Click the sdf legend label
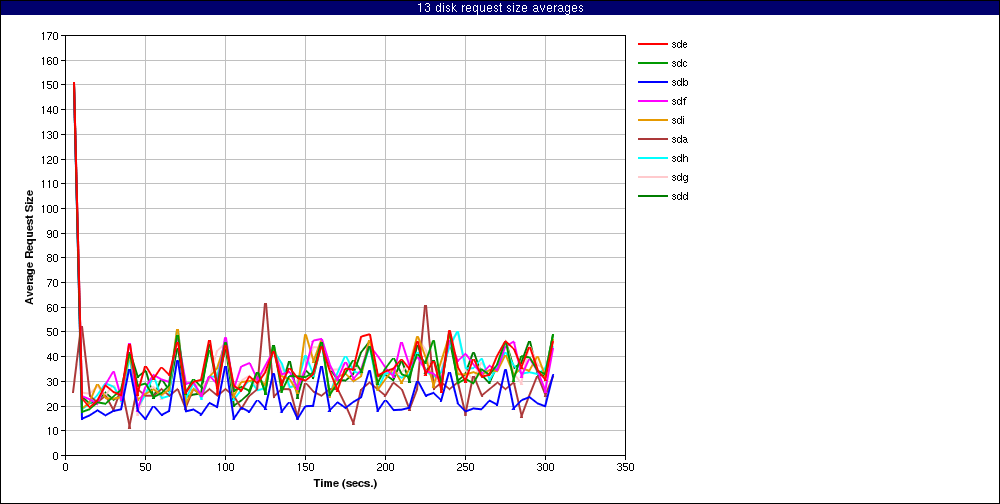Image resolution: width=1000 pixels, height=504 pixels. coord(679,101)
